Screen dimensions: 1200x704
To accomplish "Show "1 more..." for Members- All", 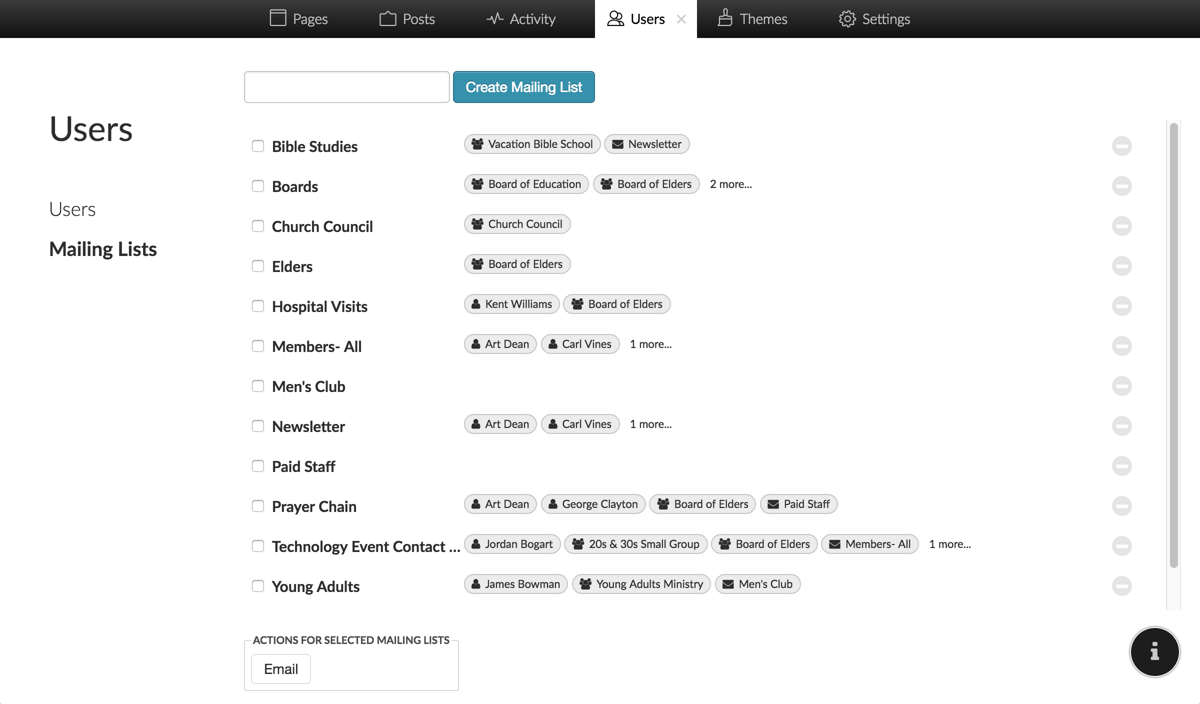I will [650, 344].
